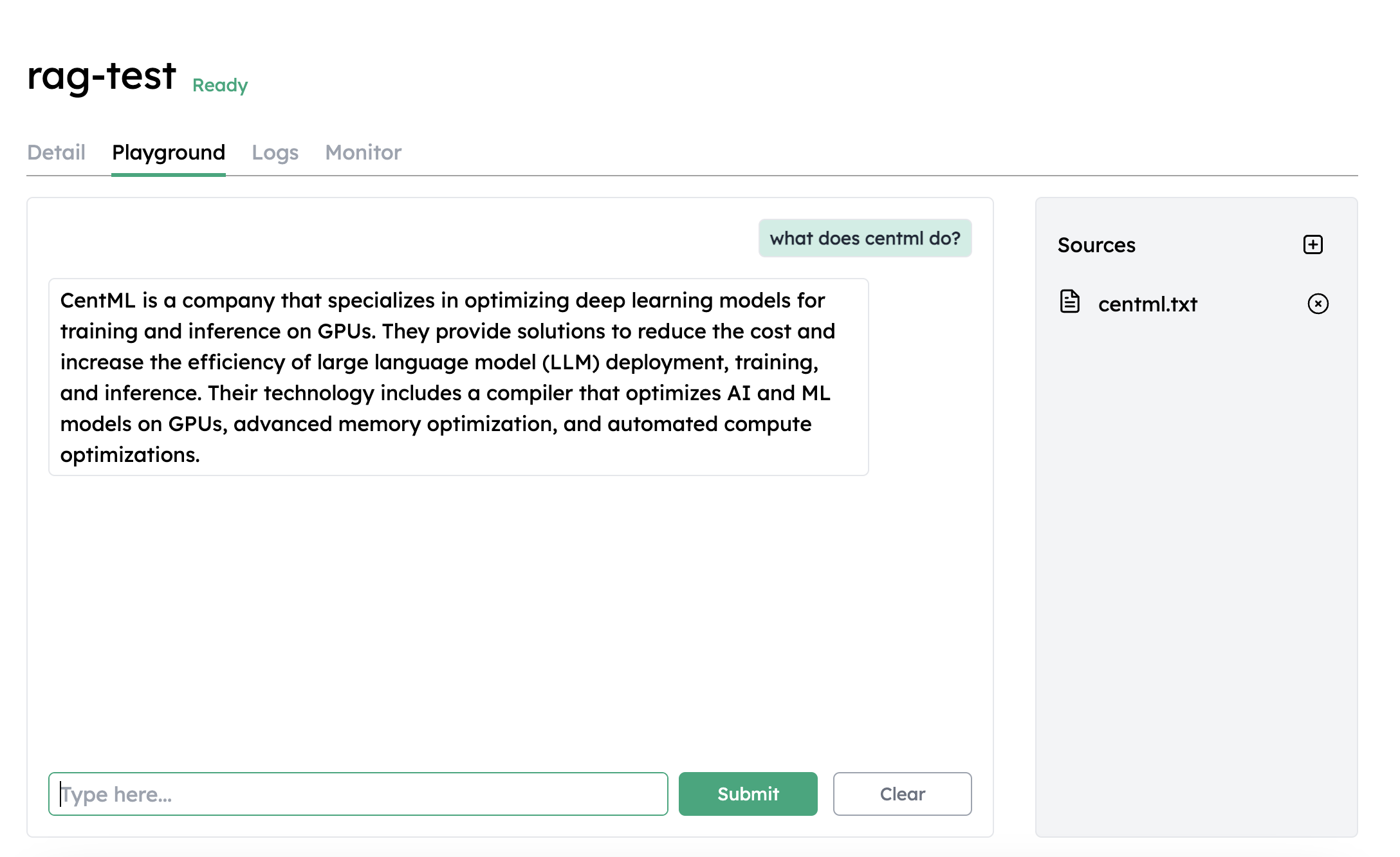Remove the centml.txt source file
The width and height of the screenshot is (1400, 857).
pos(1318,304)
